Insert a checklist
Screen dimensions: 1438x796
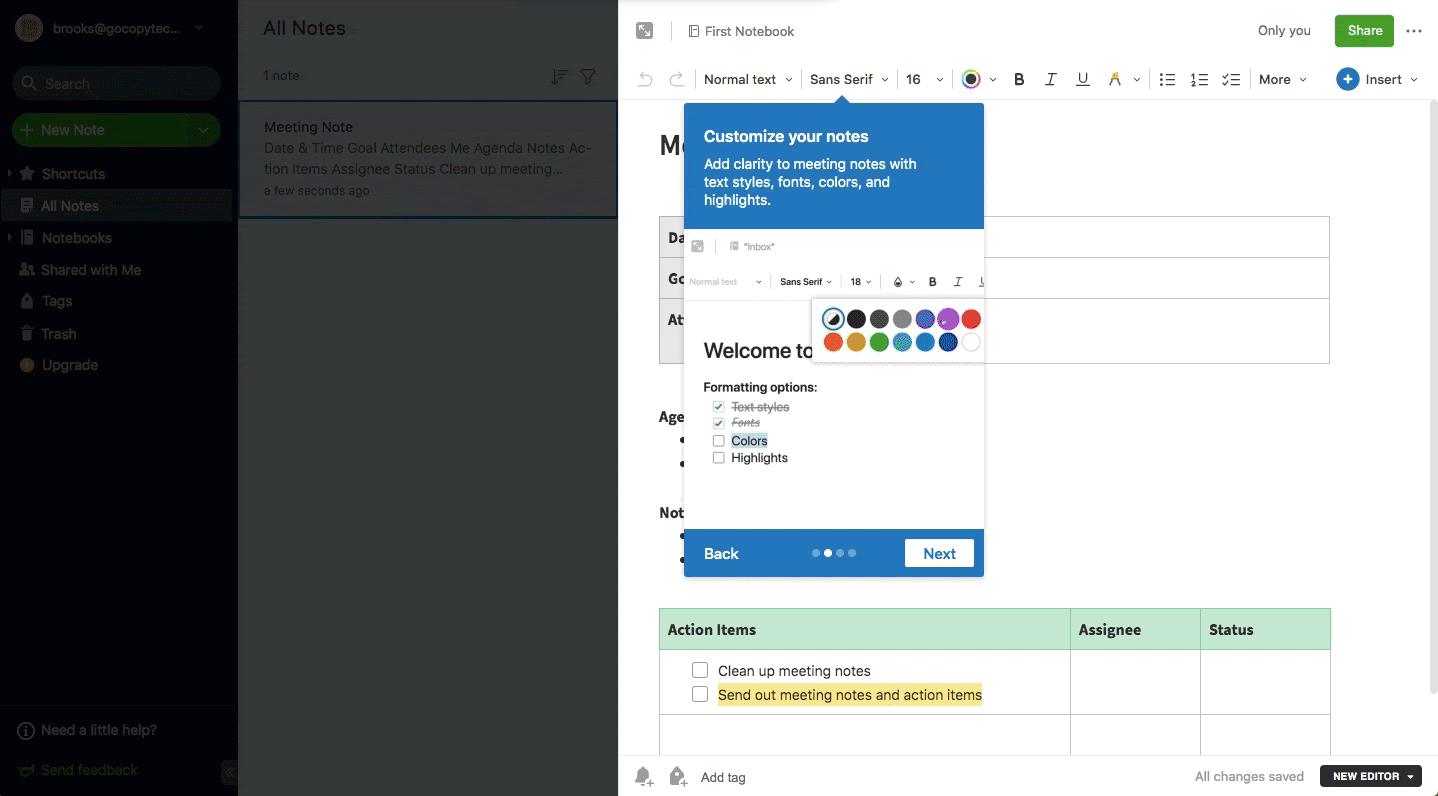click(x=1231, y=80)
